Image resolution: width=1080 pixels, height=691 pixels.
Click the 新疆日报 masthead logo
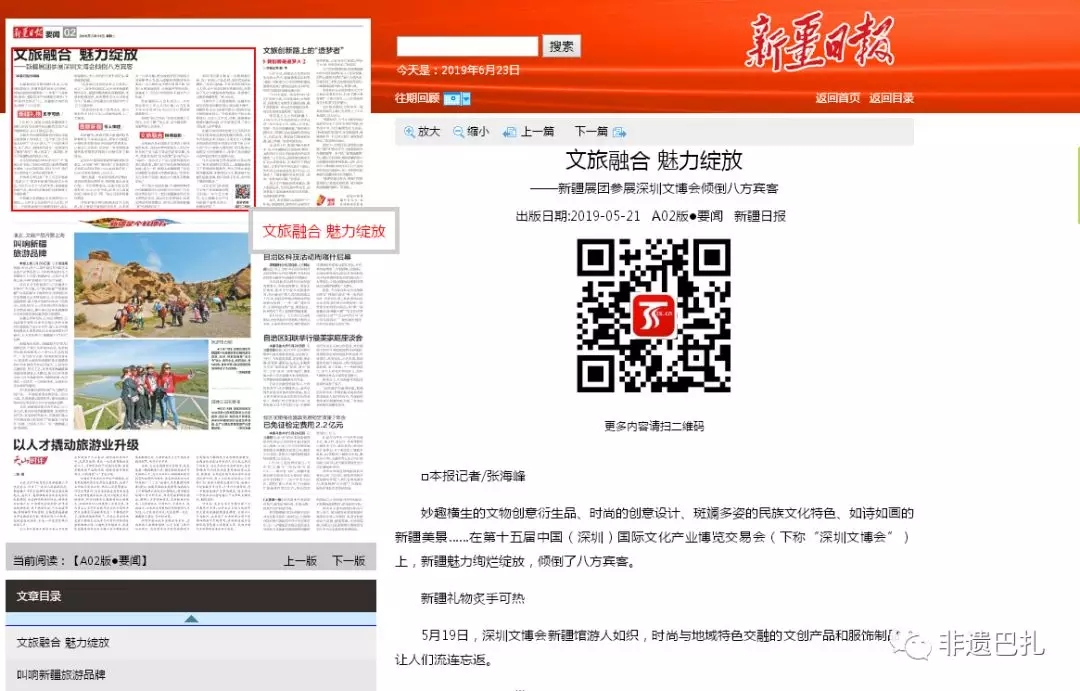820,43
